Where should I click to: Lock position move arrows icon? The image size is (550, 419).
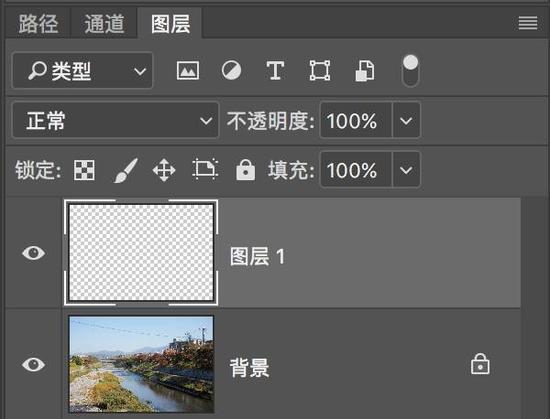[x=164, y=170]
